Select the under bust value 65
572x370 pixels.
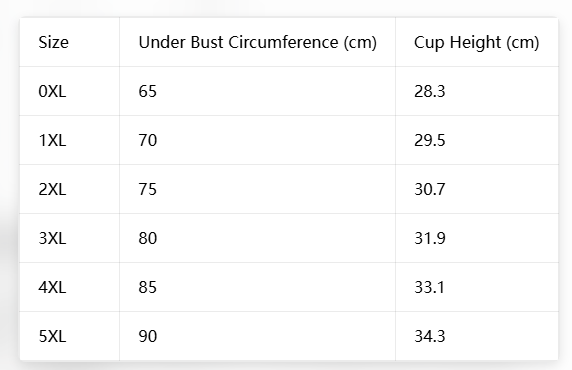(x=147, y=91)
